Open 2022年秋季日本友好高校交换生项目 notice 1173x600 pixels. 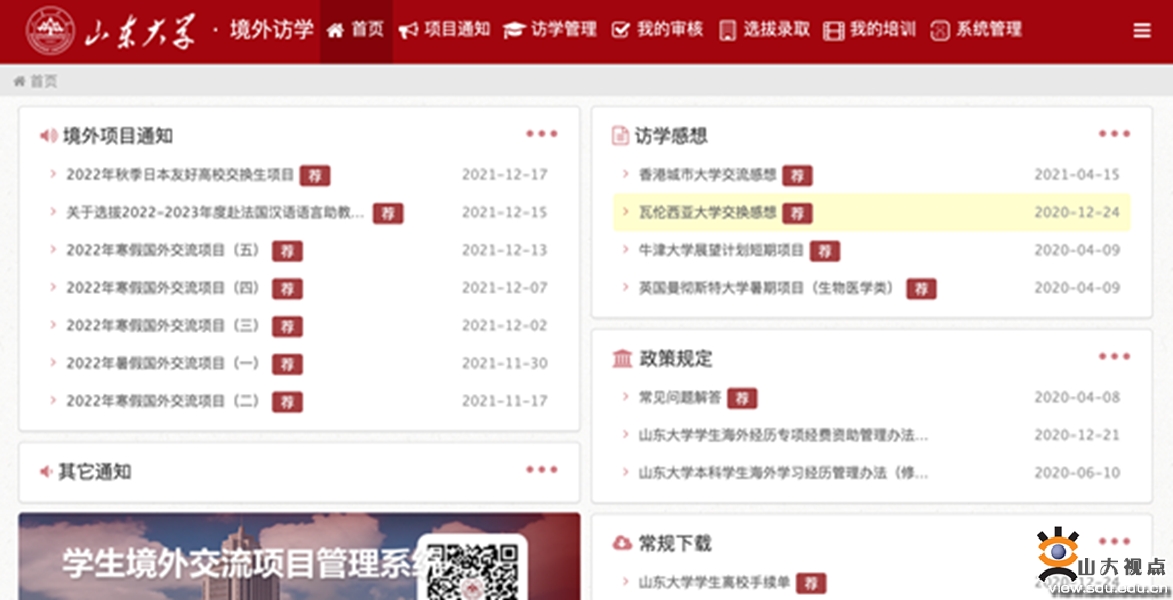[180, 175]
